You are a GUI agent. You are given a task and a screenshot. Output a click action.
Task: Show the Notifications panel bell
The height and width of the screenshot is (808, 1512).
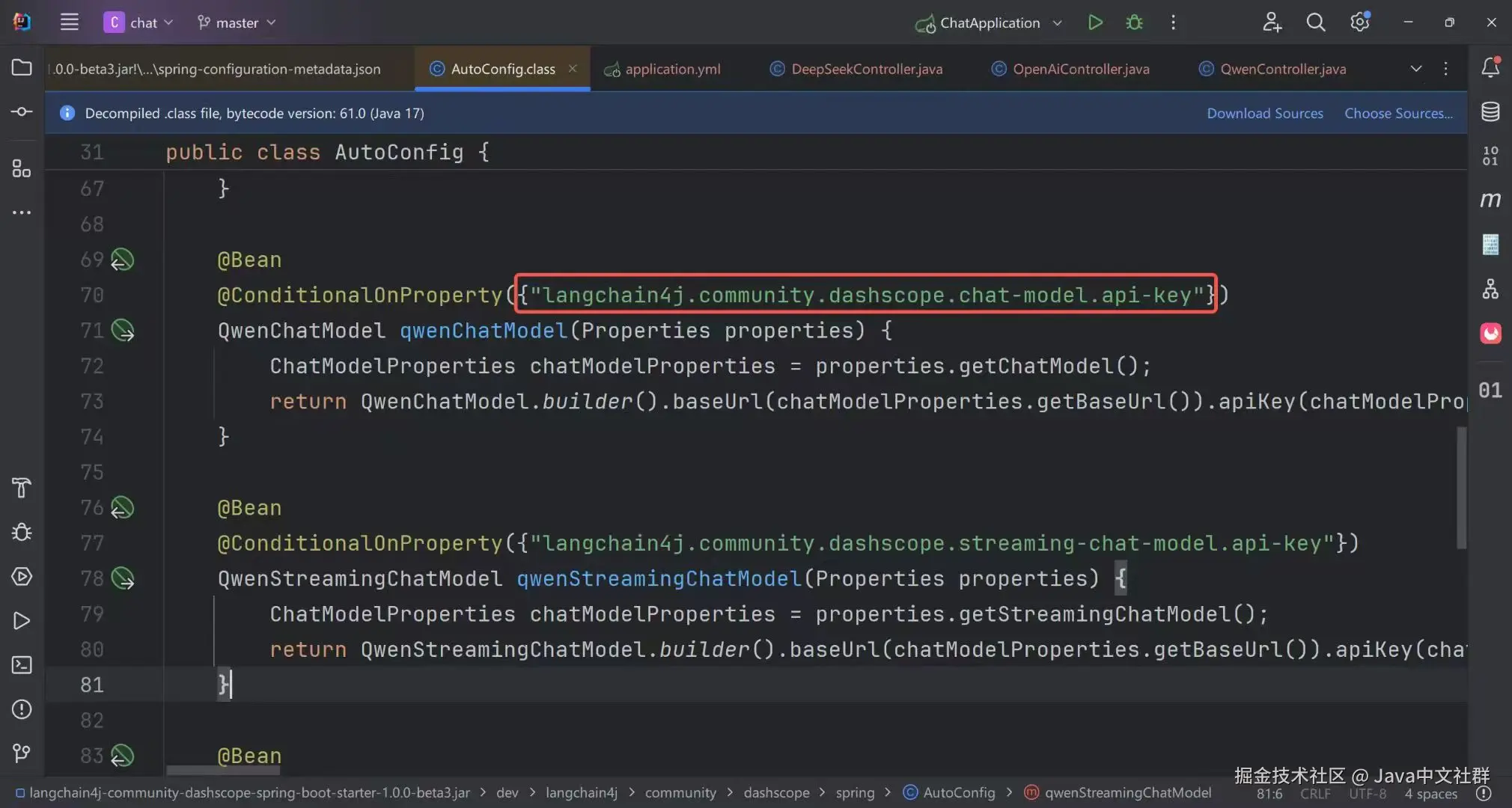[1490, 68]
